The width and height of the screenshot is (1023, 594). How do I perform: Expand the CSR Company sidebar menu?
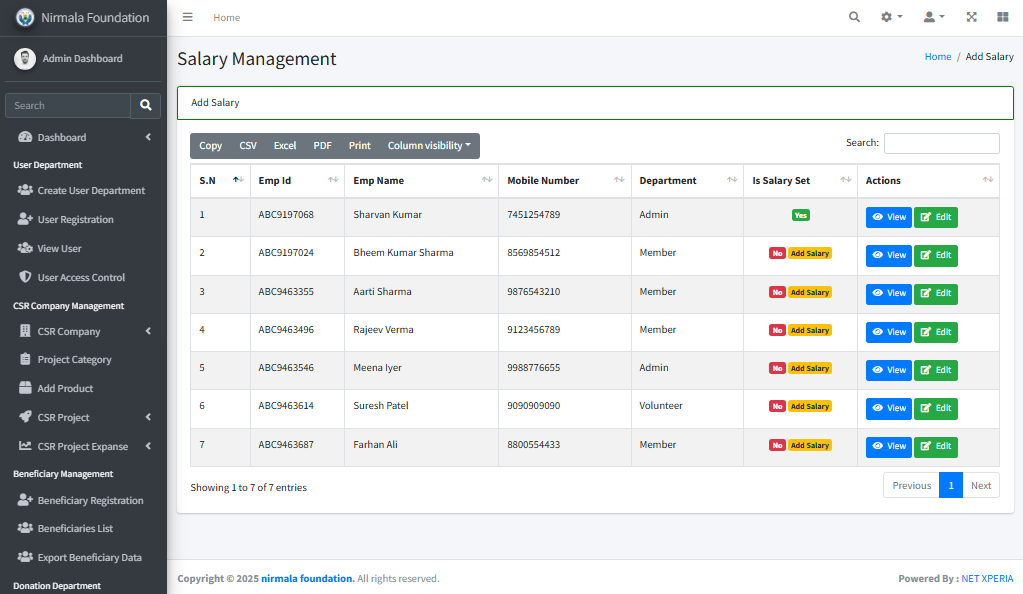pyautogui.click(x=83, y=331)
